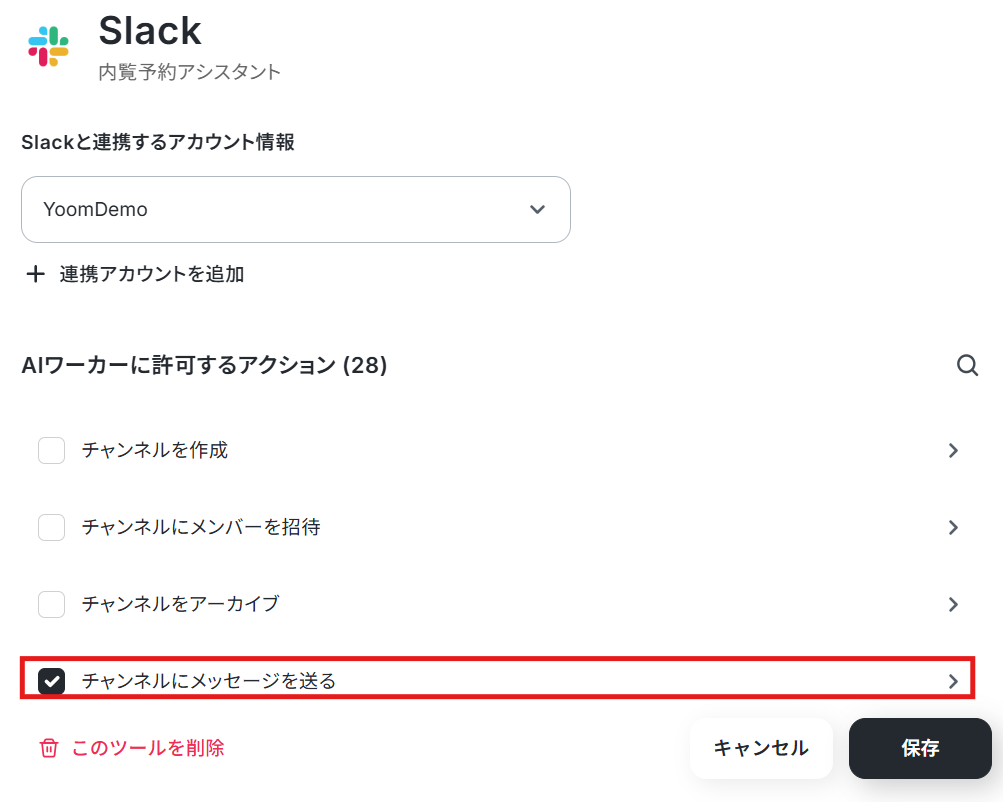This screenshot has height=802, width=1003.
Task: Click the checkmark icon on チャンネルにメッセージを送る
Action: tap(51, 681)
